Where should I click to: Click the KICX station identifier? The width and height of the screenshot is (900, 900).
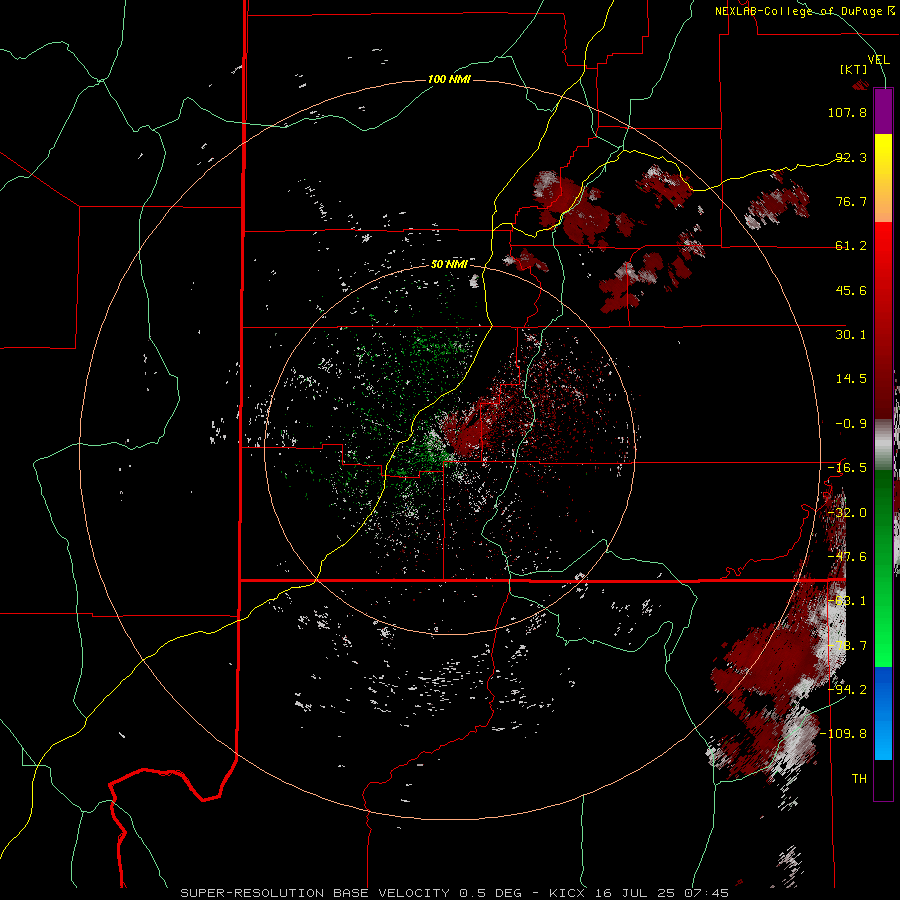[x=567, y=893]
